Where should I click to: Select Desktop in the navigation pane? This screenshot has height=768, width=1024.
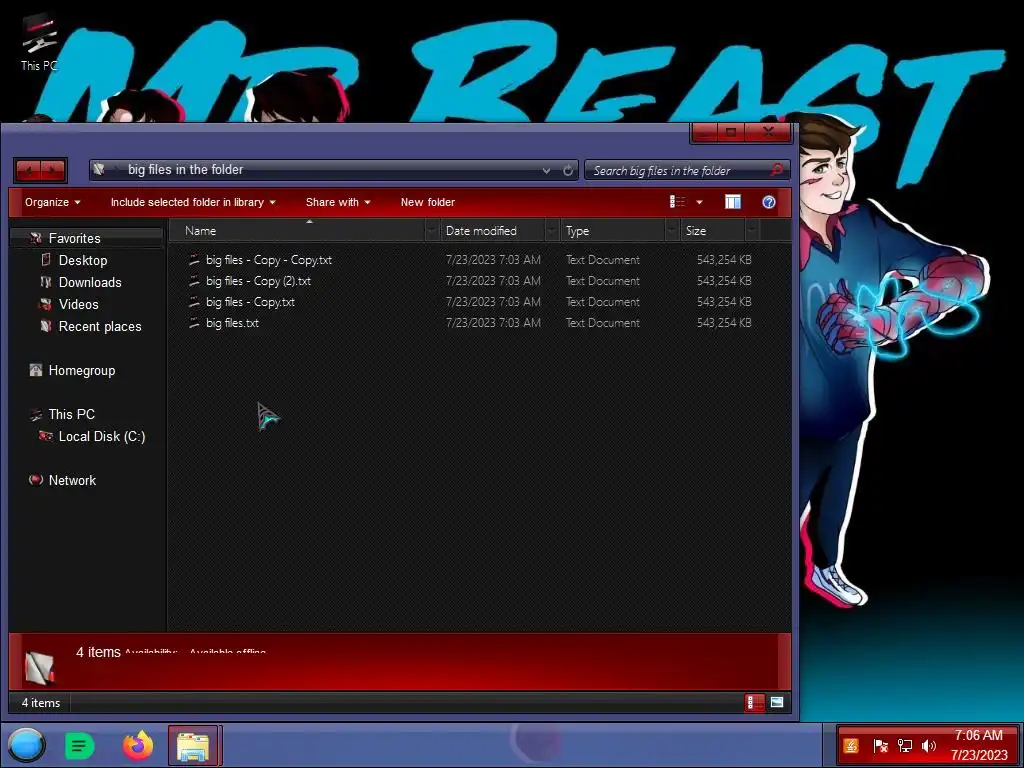tap(83, 260)
